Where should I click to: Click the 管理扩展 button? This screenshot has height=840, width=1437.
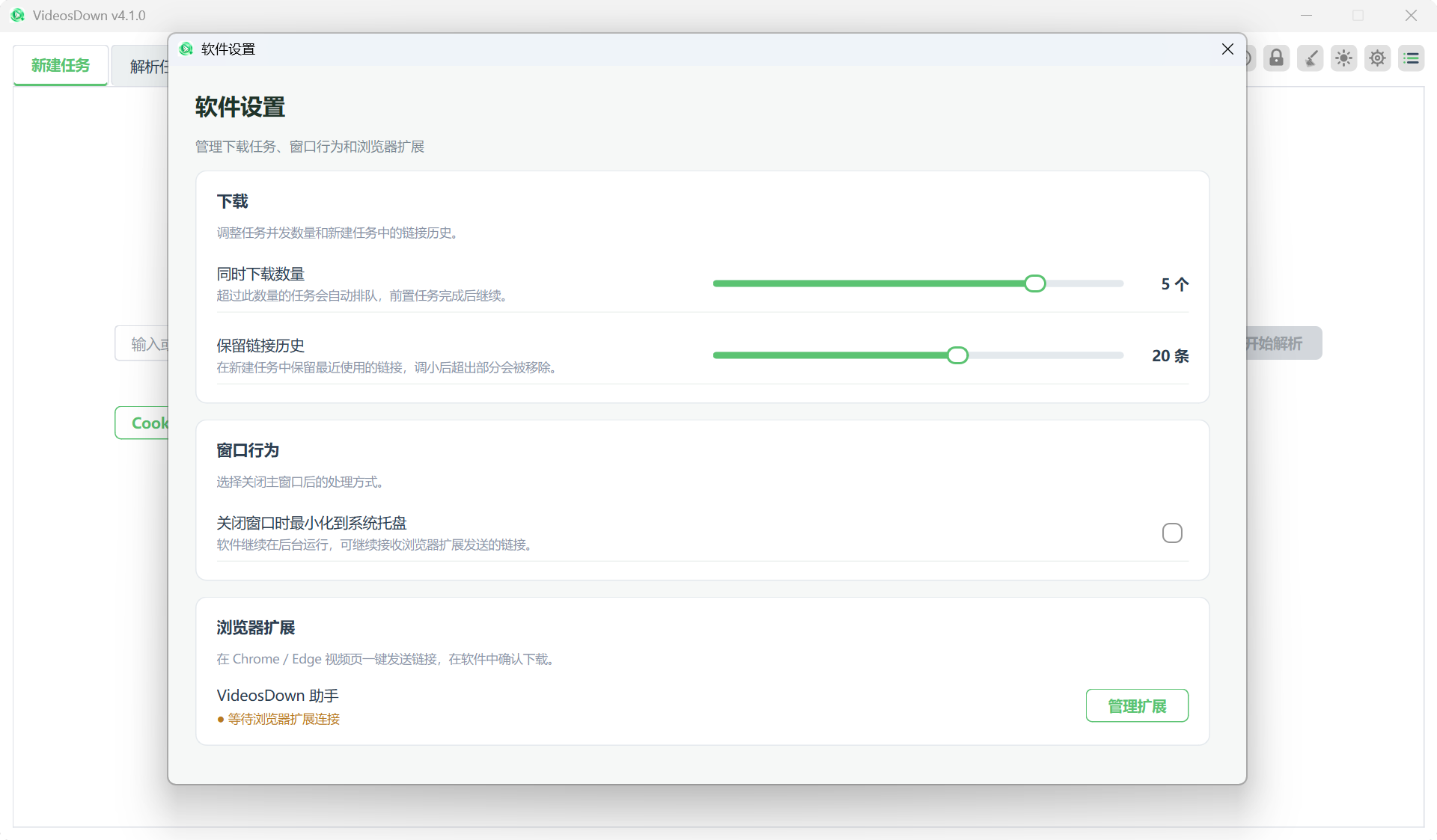[x=1137, y=705]
